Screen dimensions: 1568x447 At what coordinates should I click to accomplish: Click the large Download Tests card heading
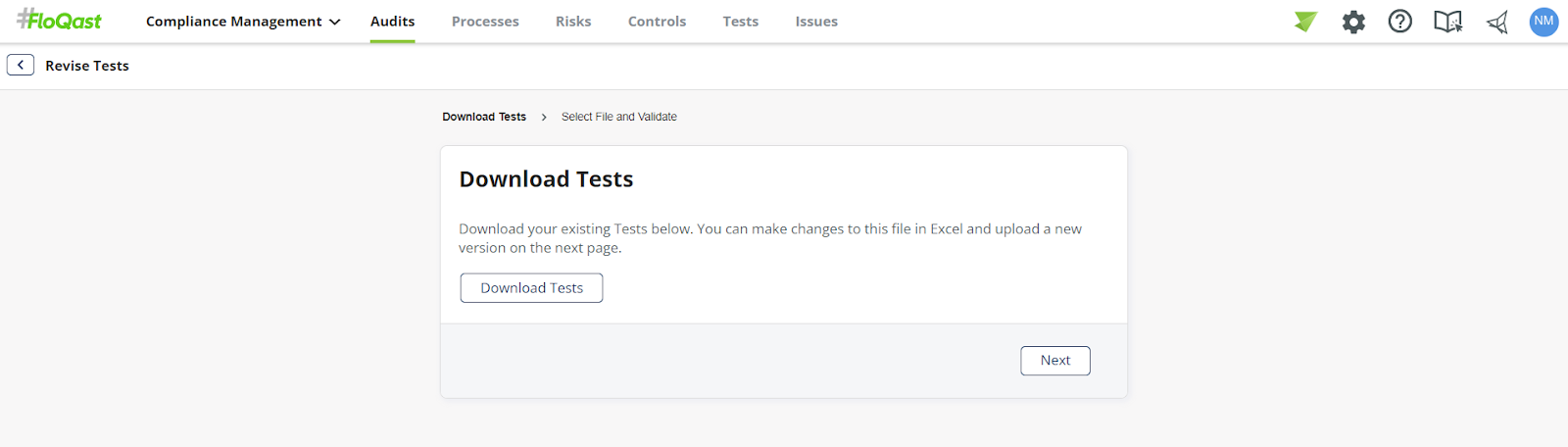coord(546,179)
